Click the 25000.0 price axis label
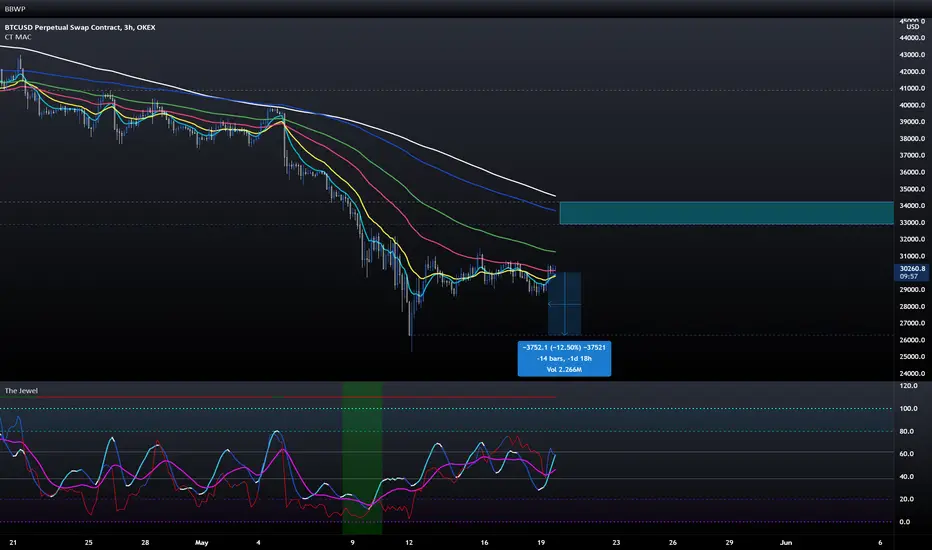Image resolution: width=932 pixels, height=550 pixels. click(912, 357)
